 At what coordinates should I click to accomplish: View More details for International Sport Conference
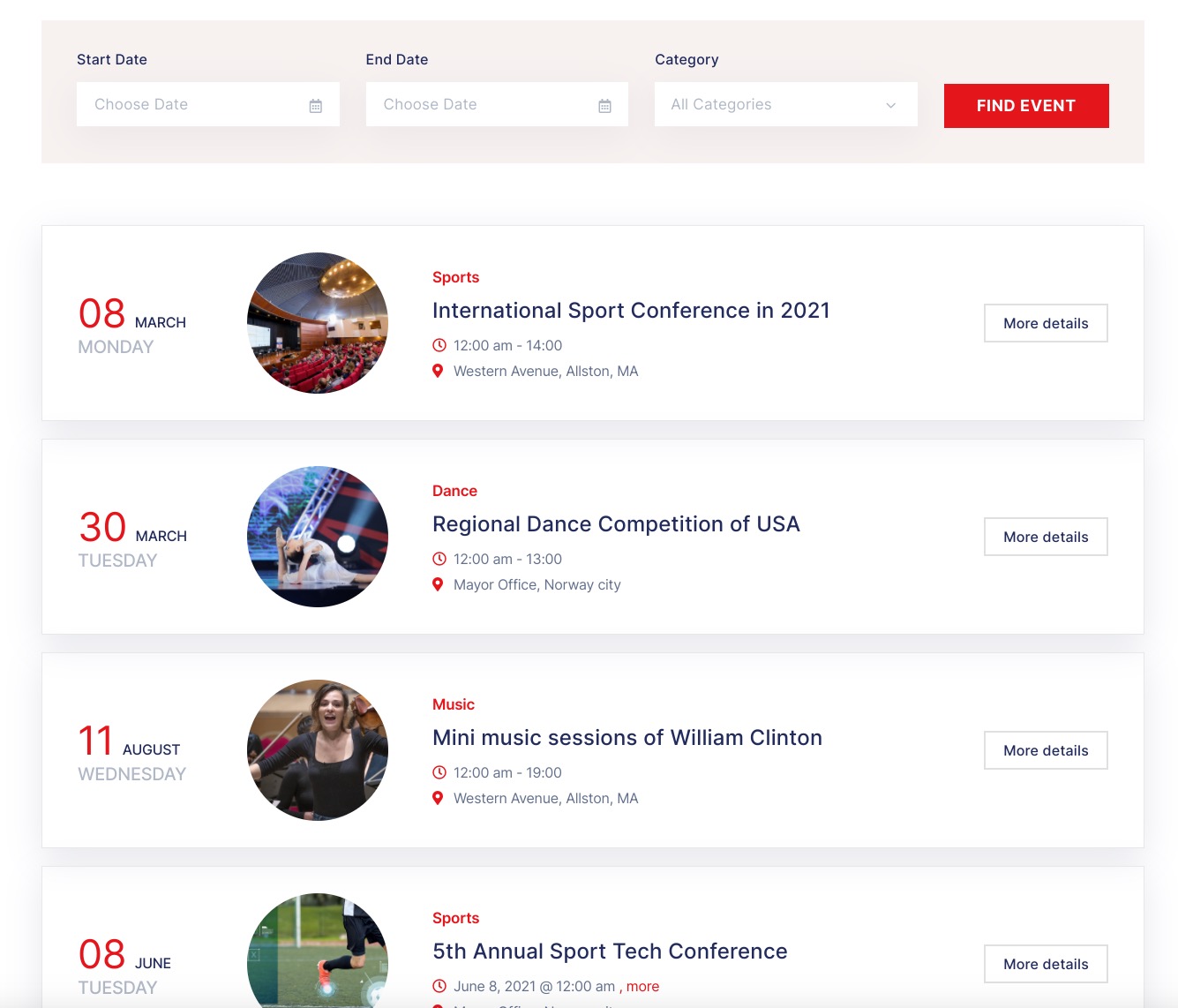[1046, 323]
